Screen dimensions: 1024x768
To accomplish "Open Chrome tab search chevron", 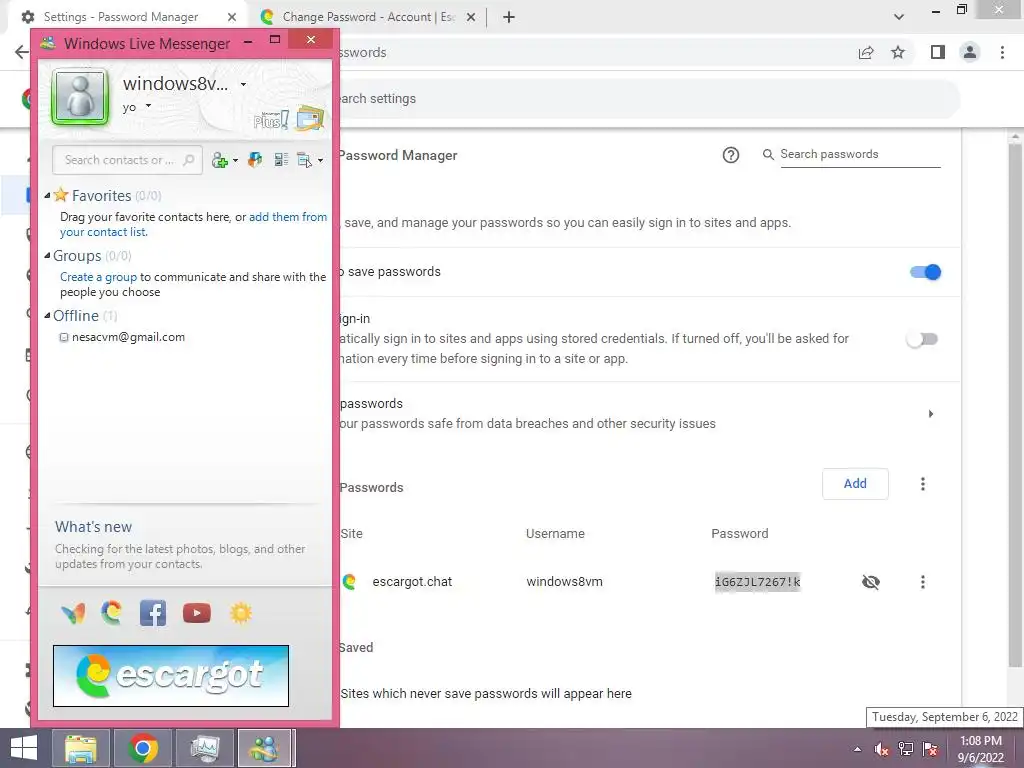I will [x=899, y=17].
